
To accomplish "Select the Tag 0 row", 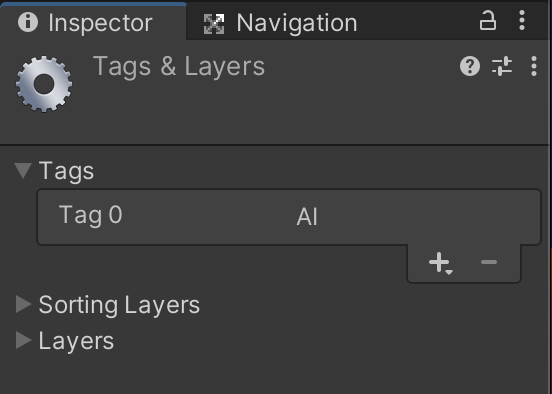I will click(289, 217).
